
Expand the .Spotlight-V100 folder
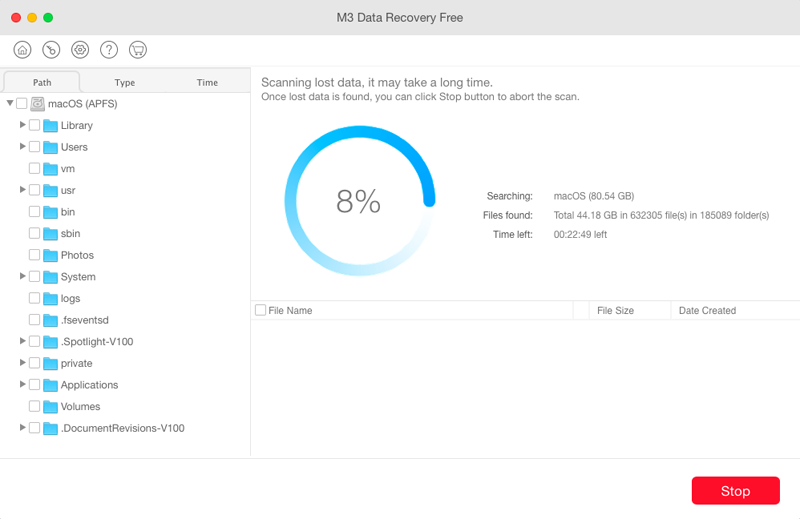(x=22, y=341)
